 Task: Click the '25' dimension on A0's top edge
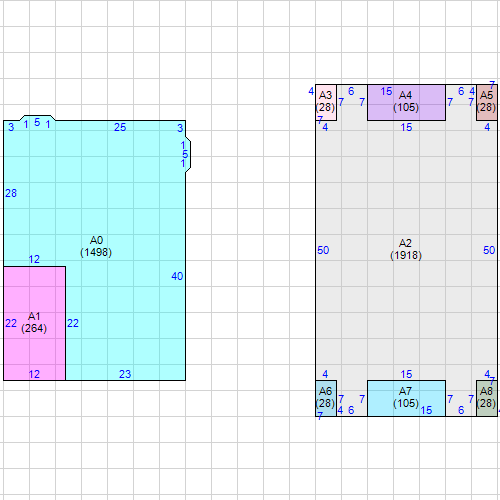[x=120, y=127]
